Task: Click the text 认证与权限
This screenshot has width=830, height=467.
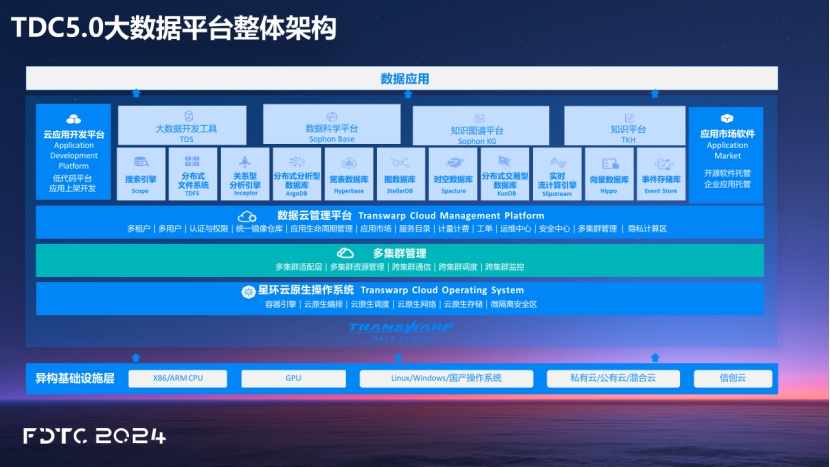Action: pos(209,229)
